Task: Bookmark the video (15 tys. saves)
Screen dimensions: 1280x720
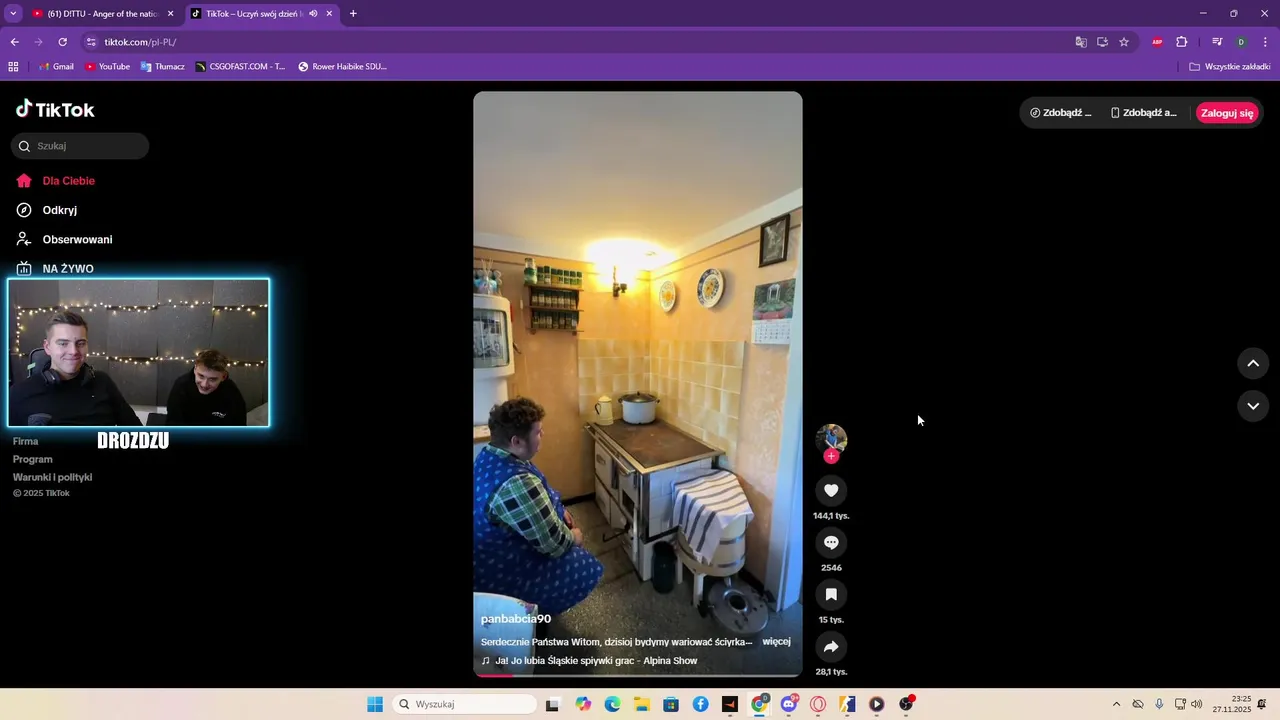Action: tap(831, 594)
